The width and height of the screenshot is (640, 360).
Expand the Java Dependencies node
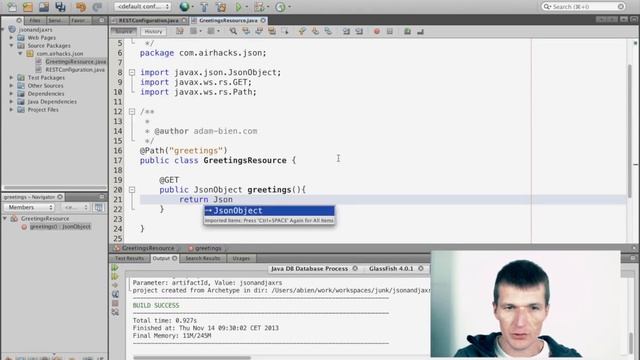(11, 102)
